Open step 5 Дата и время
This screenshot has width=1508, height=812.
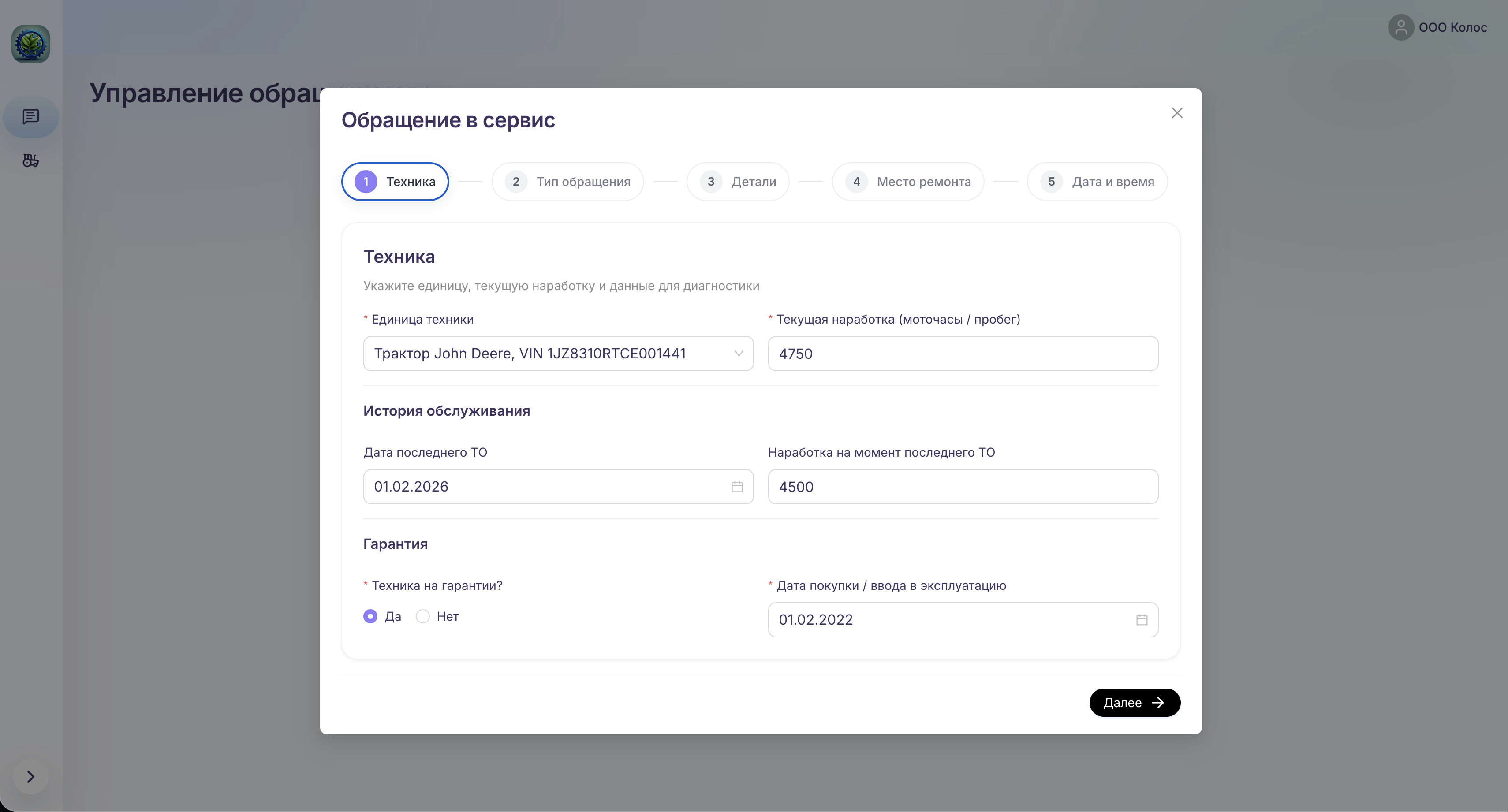pyautogui.click(x=1097, y=182)
